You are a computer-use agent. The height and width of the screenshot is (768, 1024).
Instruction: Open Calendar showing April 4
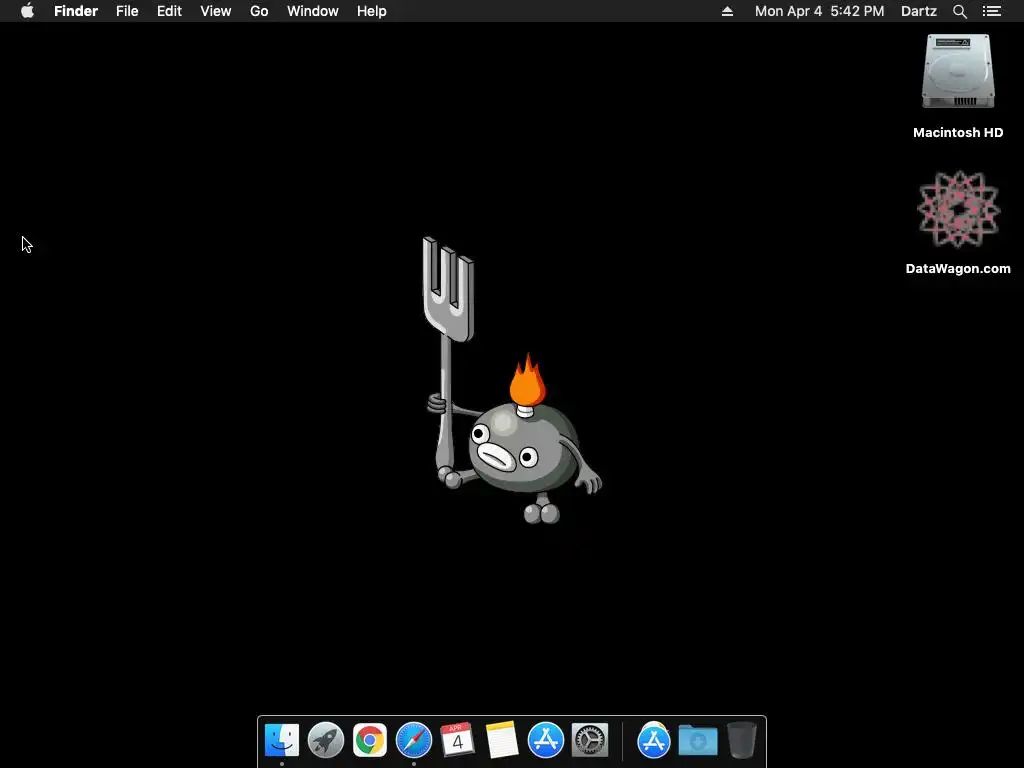coord(457,740)
